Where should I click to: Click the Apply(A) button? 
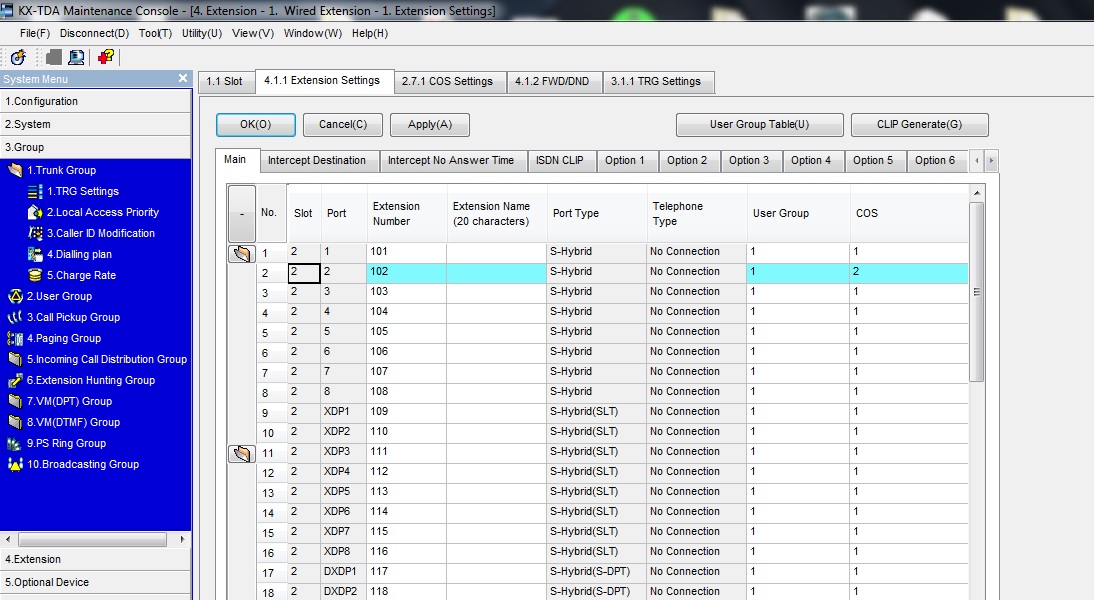pos(430,124)
